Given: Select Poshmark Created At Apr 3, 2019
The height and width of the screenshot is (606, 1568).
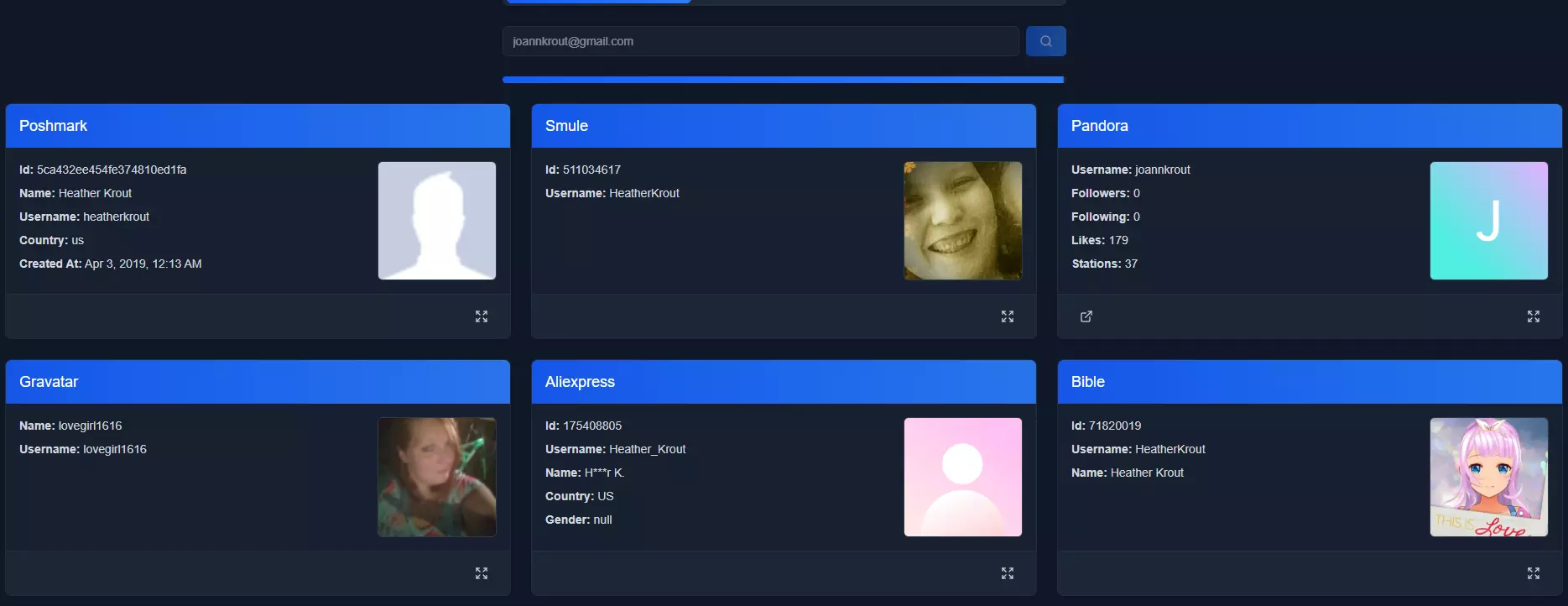Looking at the screenshot, I should 111,264.
